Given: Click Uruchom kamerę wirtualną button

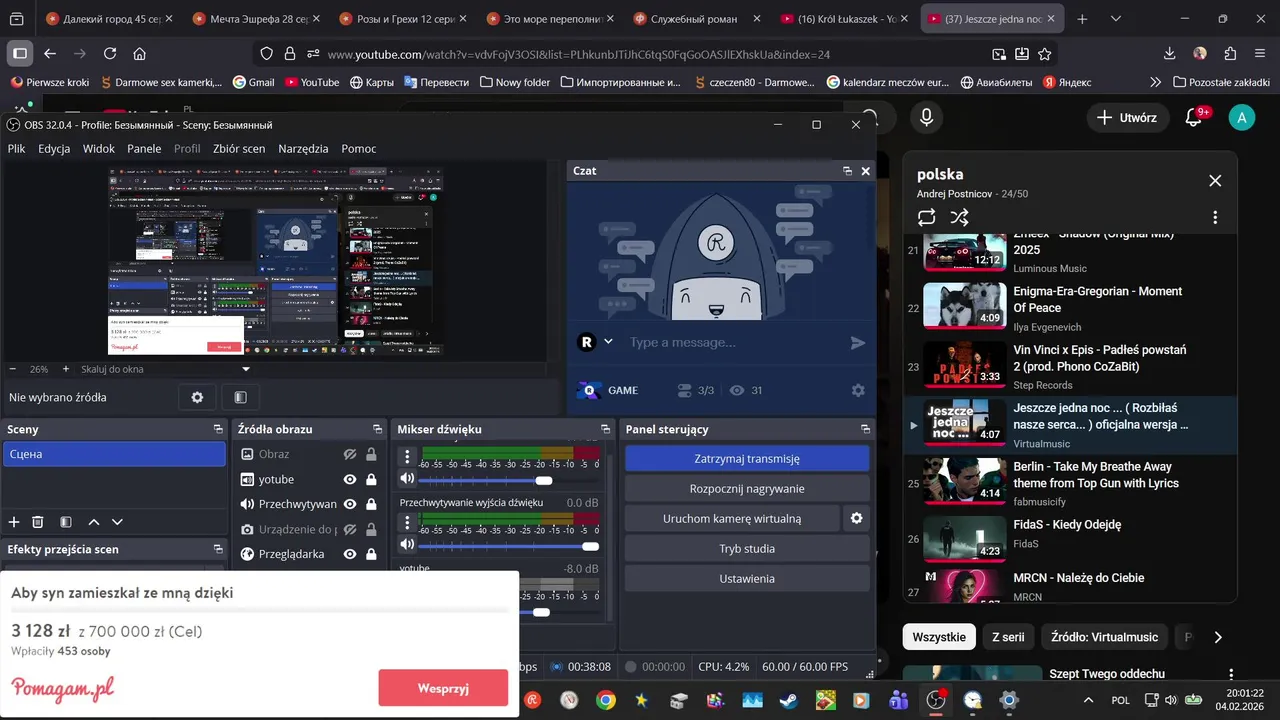Looking at the screenshot, I should click(x=732, y=518).
